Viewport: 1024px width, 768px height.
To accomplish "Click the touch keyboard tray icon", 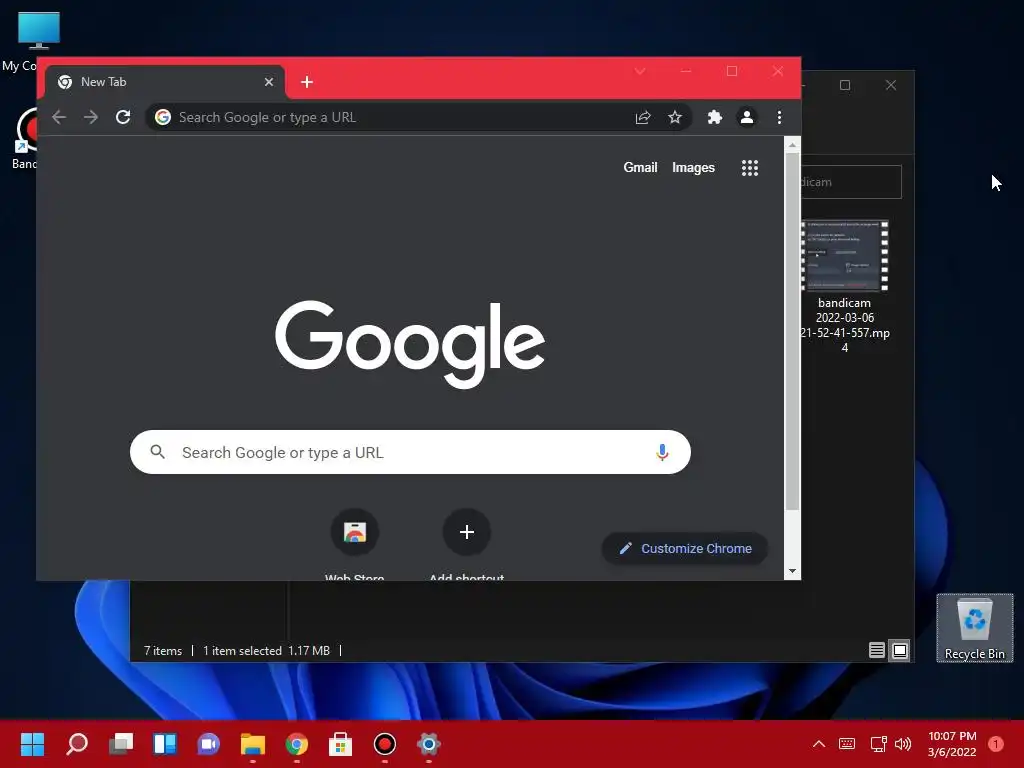I will pyautogui.click(x=847, y=744).
